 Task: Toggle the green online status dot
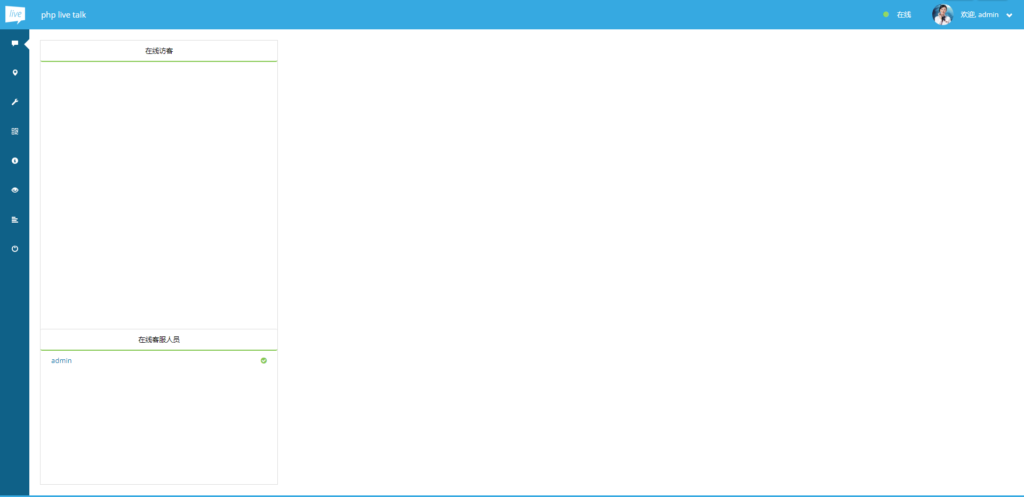click(x=886, y=14)
